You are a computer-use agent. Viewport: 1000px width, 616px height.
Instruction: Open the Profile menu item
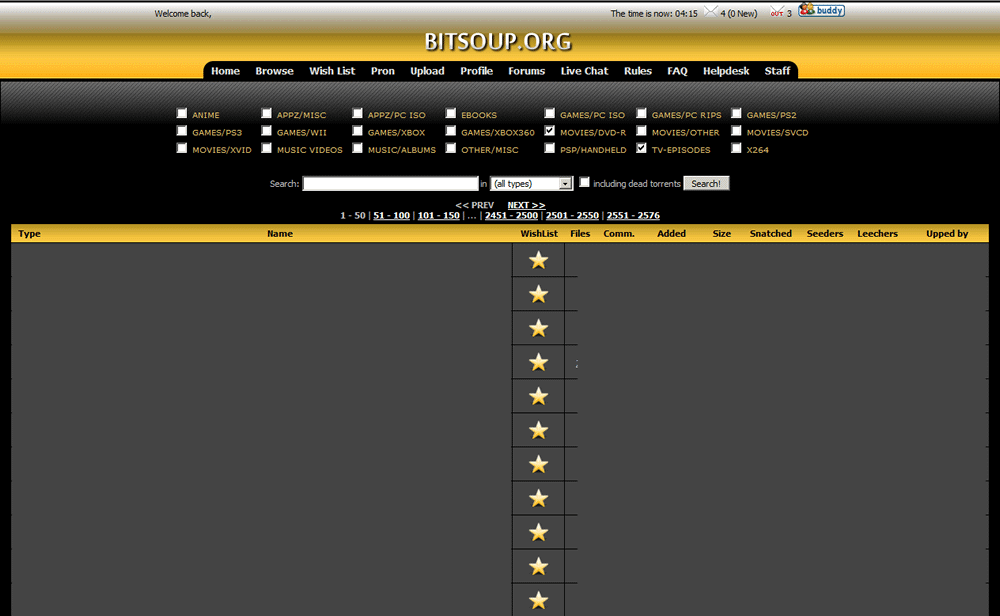(476, 71)
